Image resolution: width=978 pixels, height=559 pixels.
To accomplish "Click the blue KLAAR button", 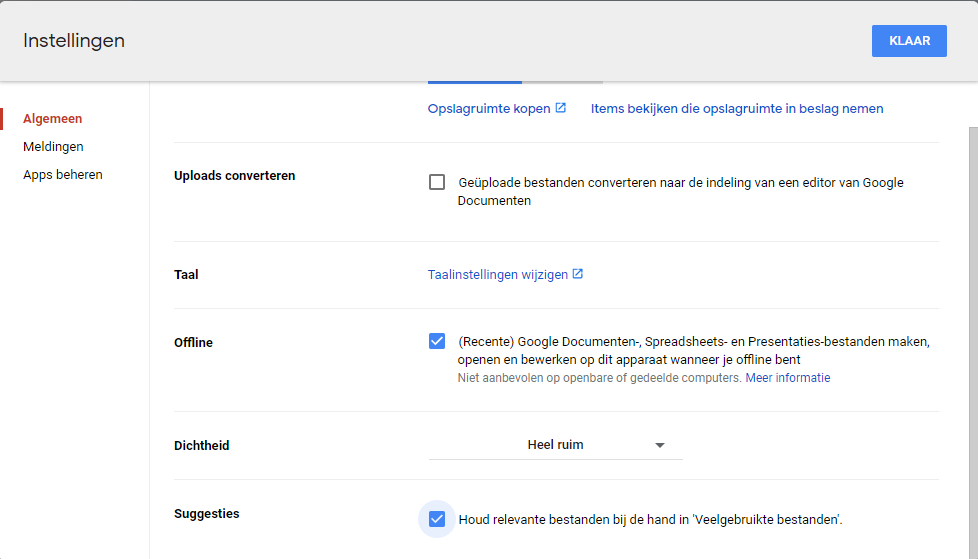I will (909, 41).
